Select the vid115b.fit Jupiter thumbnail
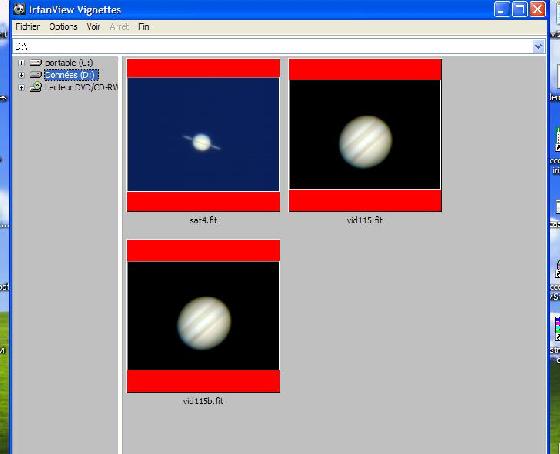Image resolution: width=560 pixels, height=454 pixels. (x=204, y=316)
